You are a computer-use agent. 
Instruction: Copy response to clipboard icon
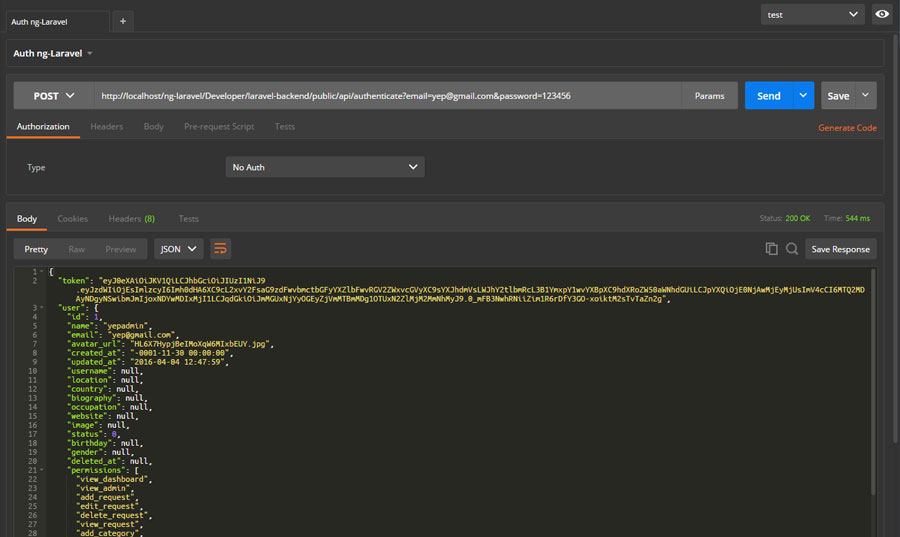click(x=771, y=248)
